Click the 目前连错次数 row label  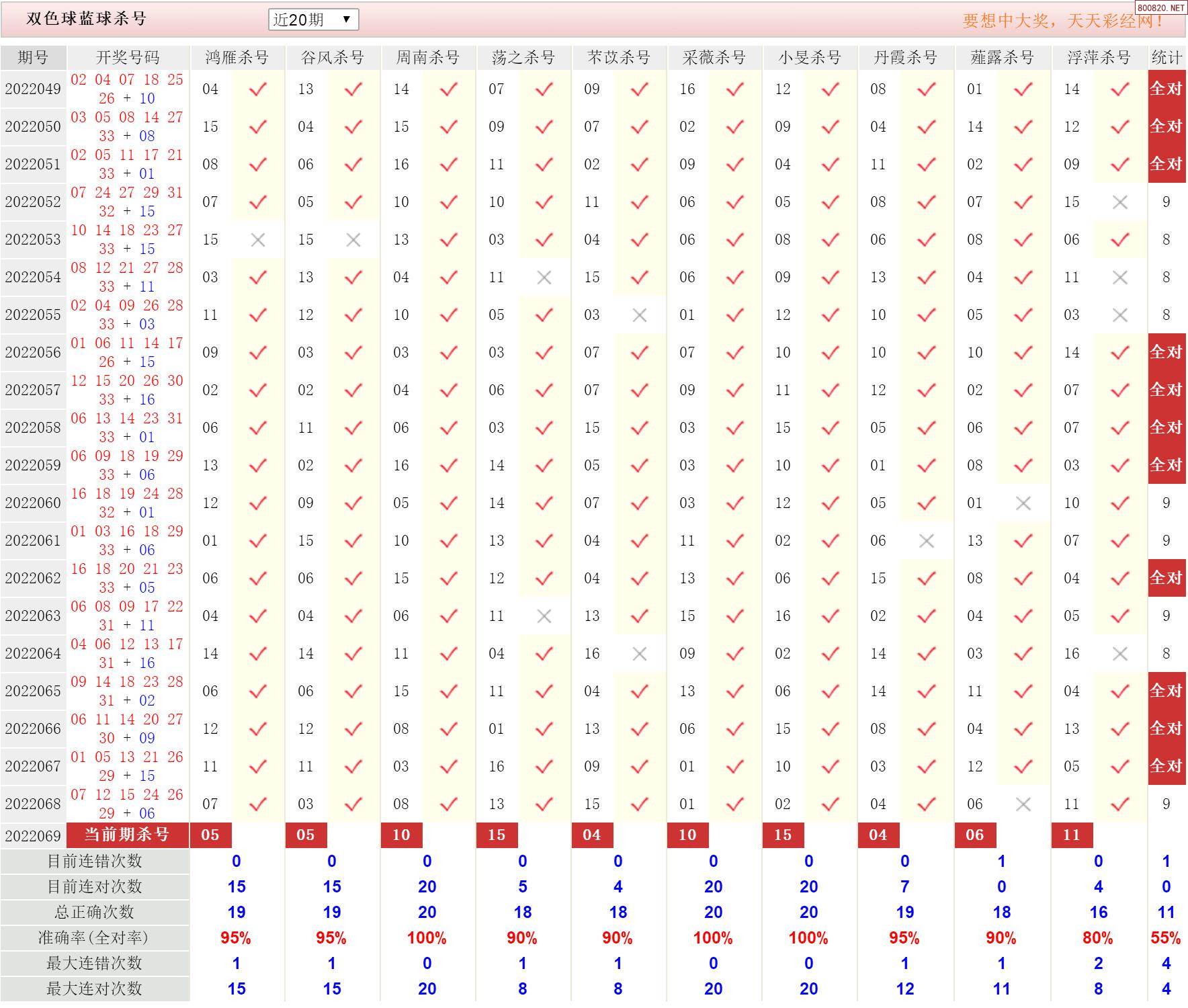point(95,862)
